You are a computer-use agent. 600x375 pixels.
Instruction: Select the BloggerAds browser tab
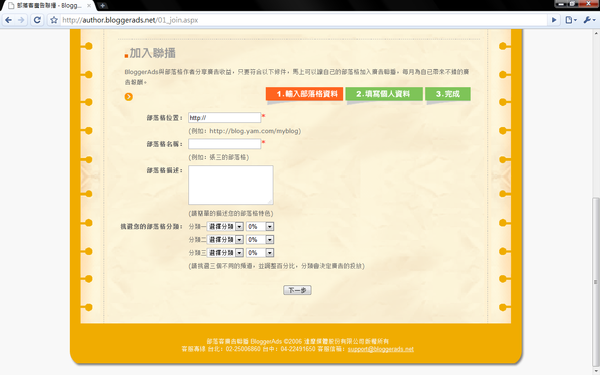[48, 6]
